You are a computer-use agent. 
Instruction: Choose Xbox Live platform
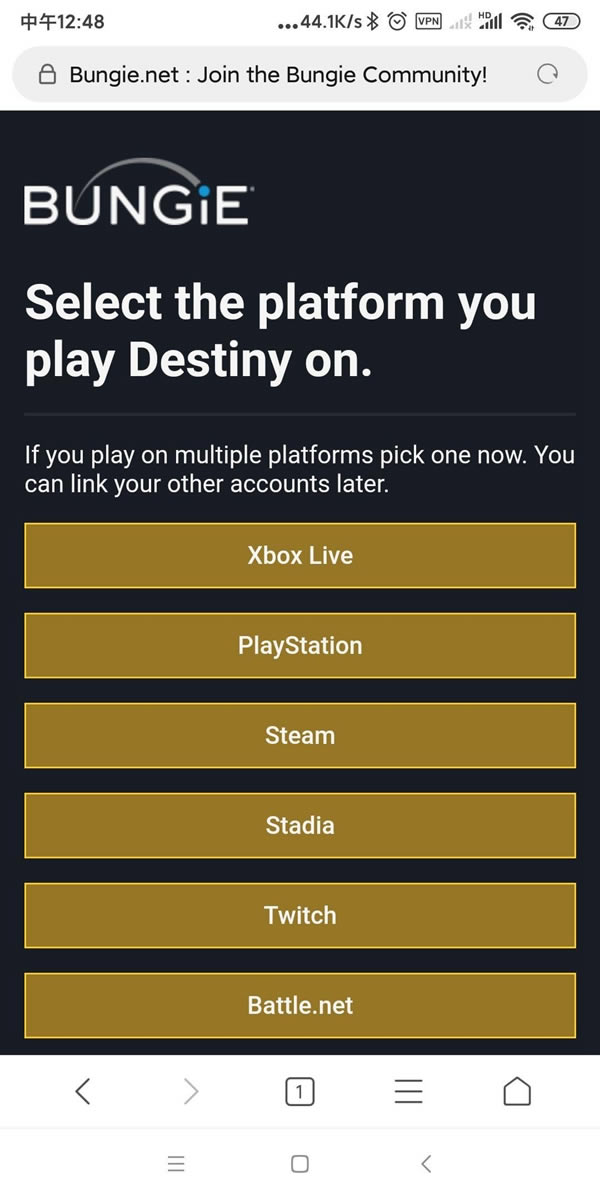pos(300,555)
